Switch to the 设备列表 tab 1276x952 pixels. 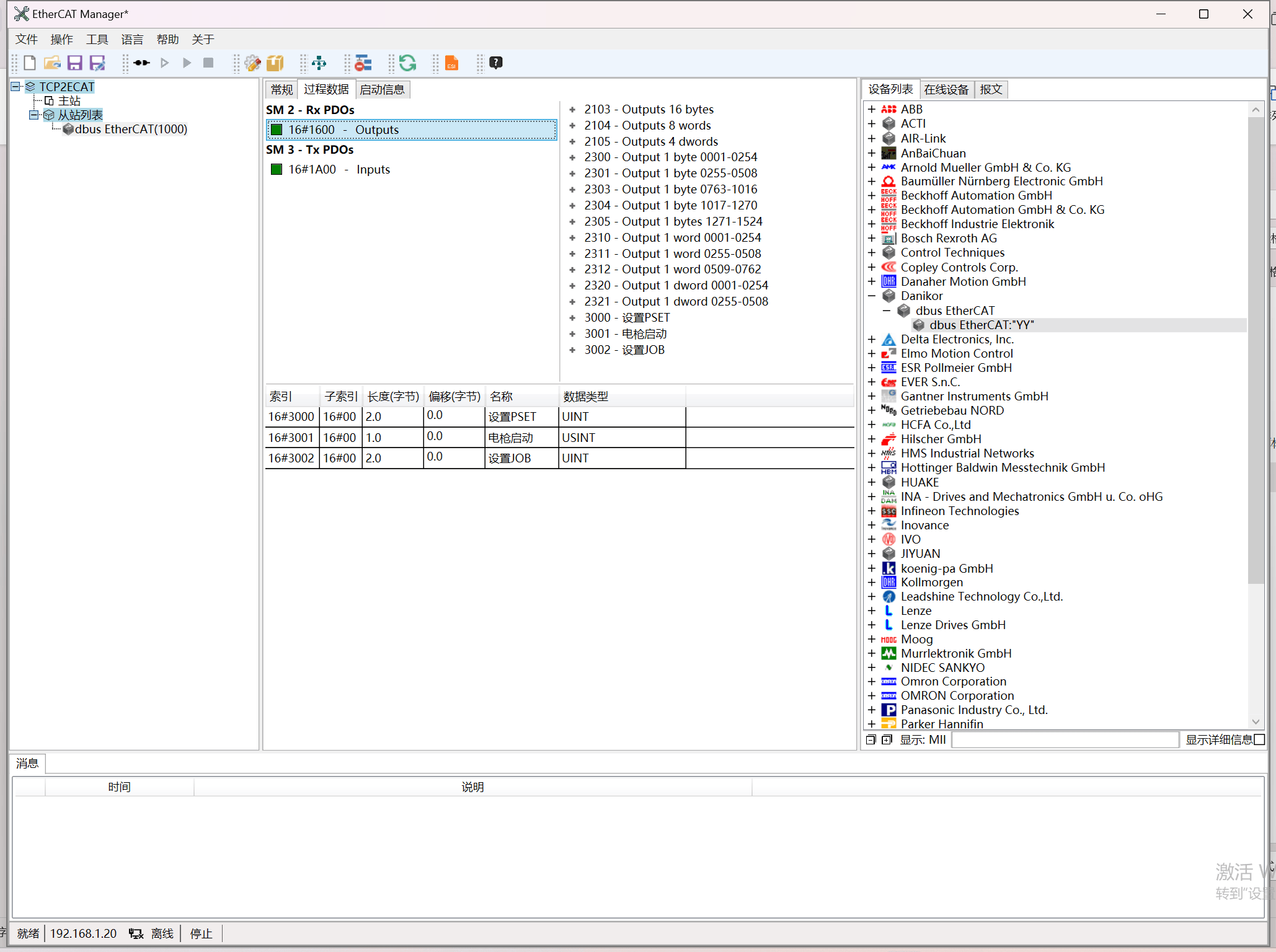pyautogui.click(x=890, y=89)
